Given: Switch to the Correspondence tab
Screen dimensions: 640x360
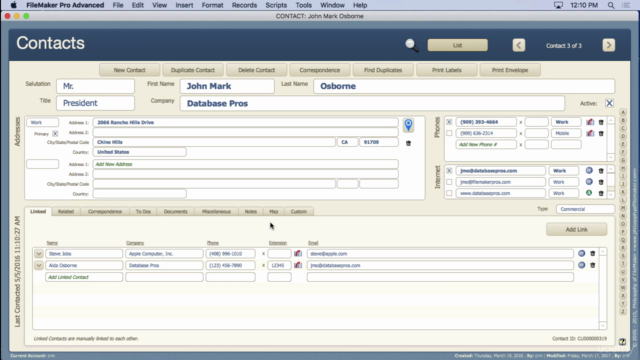Looking at the screenshot, I should pyautogui.click(x=105, y=211).
